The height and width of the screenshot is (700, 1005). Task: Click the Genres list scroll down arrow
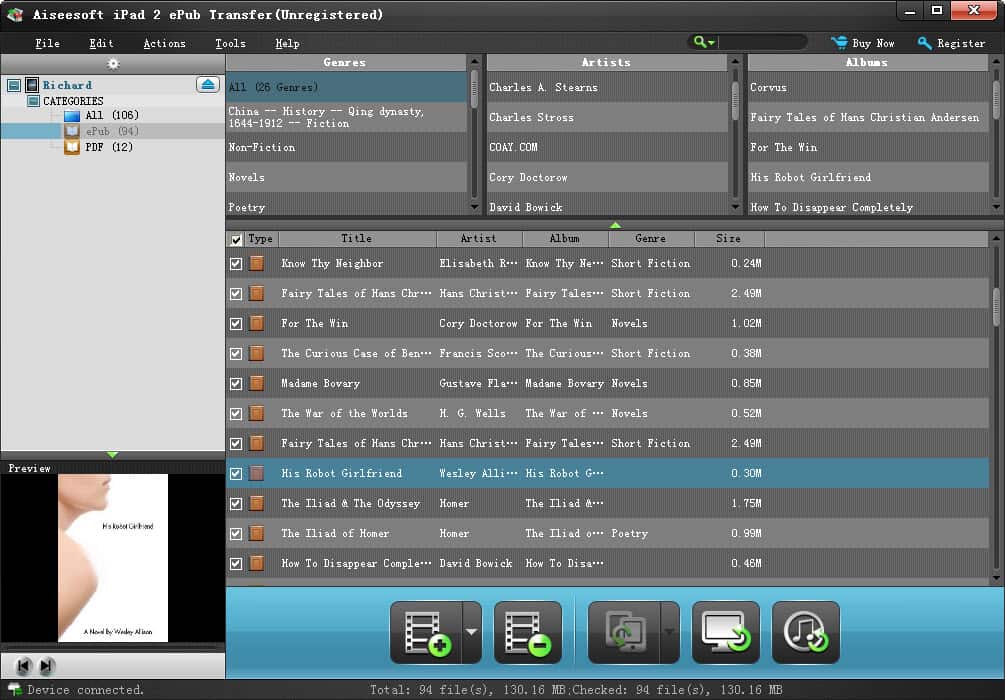(x=474, y=207)
